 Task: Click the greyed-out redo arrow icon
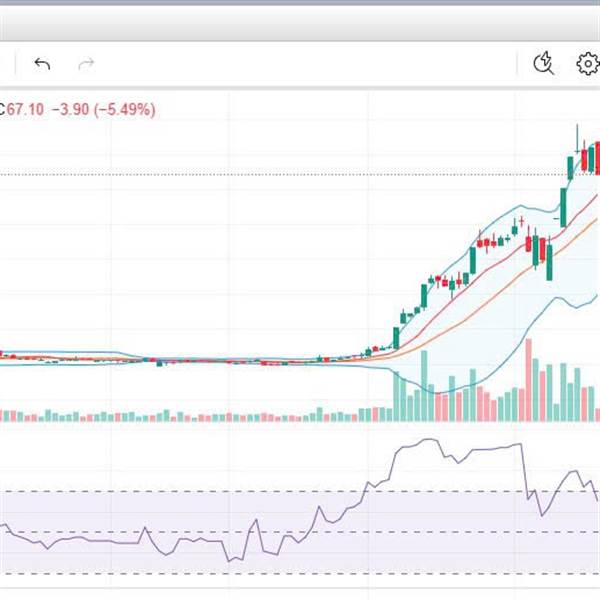(86, 64)
